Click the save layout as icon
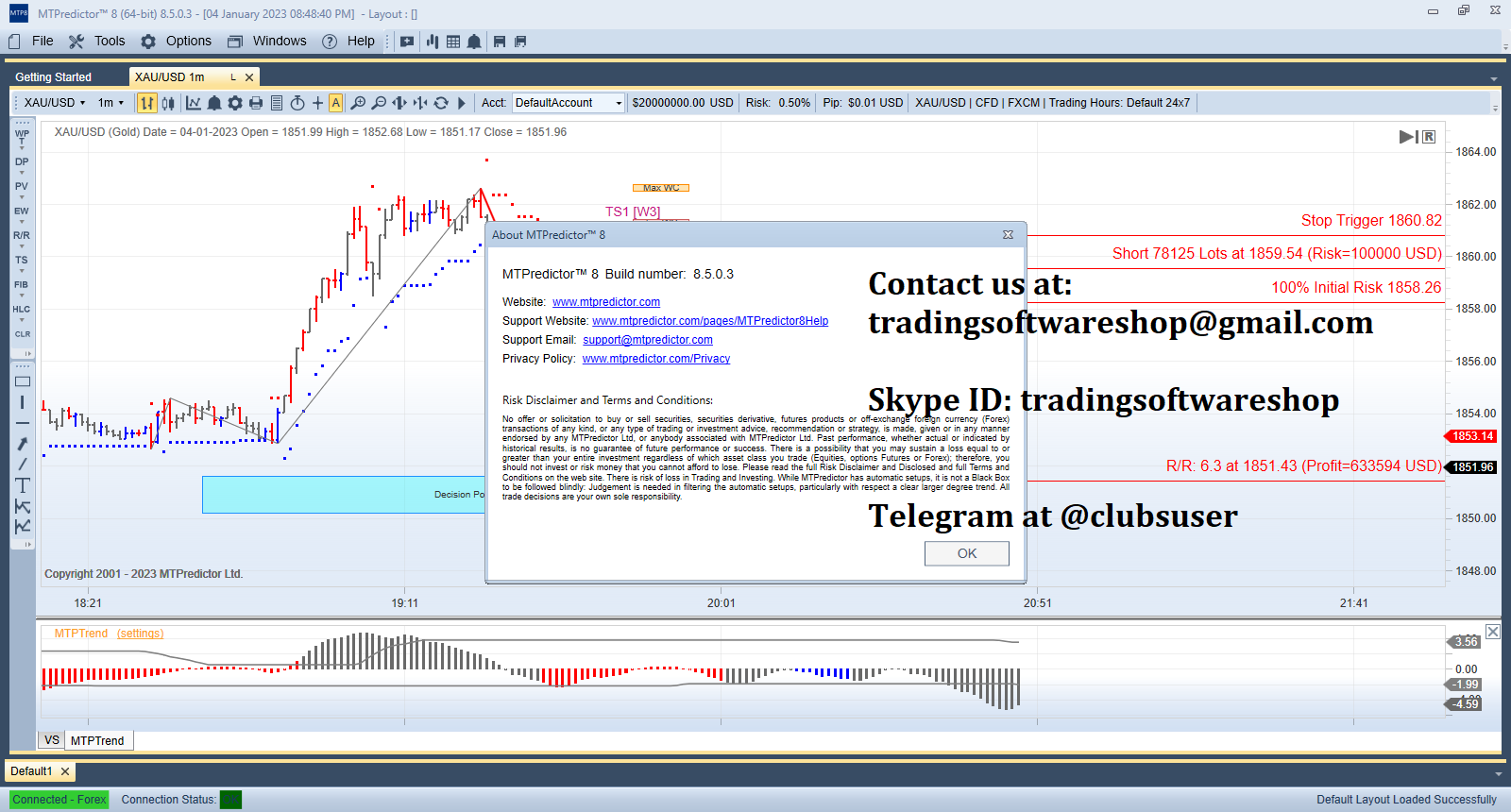The height and width of the screenshot is (812, 1511). (x=520, y=42)
